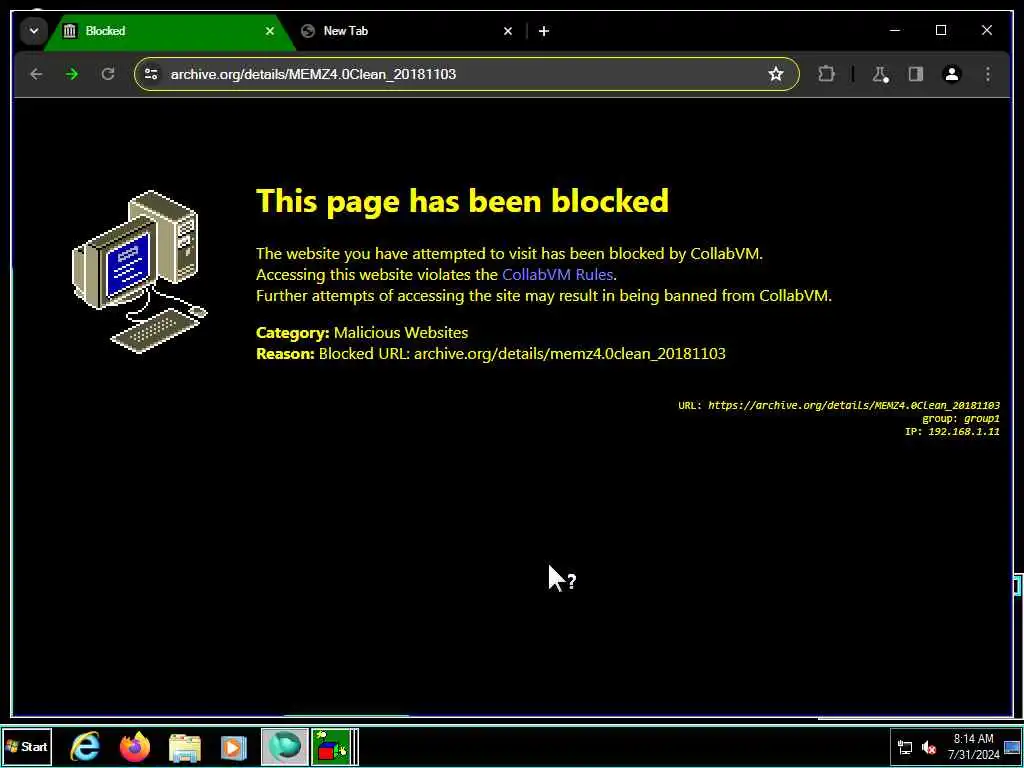Open the clock showing 8:14 AM
This screenshot has width=1024, height=768.
[x=973, y=747]
